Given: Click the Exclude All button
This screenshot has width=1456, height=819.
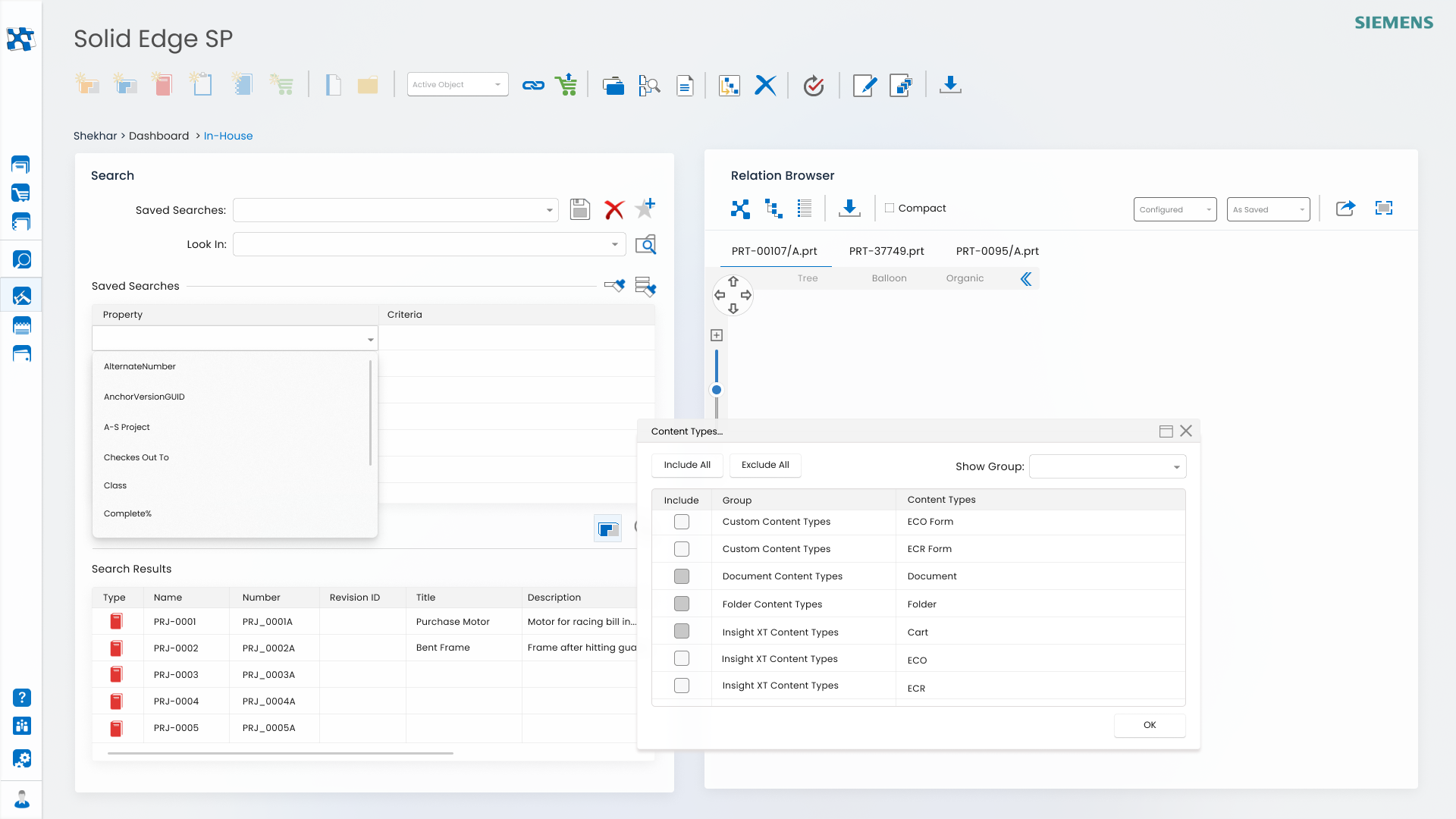Looking at the screenshot, I should click(x=765, y=465).
